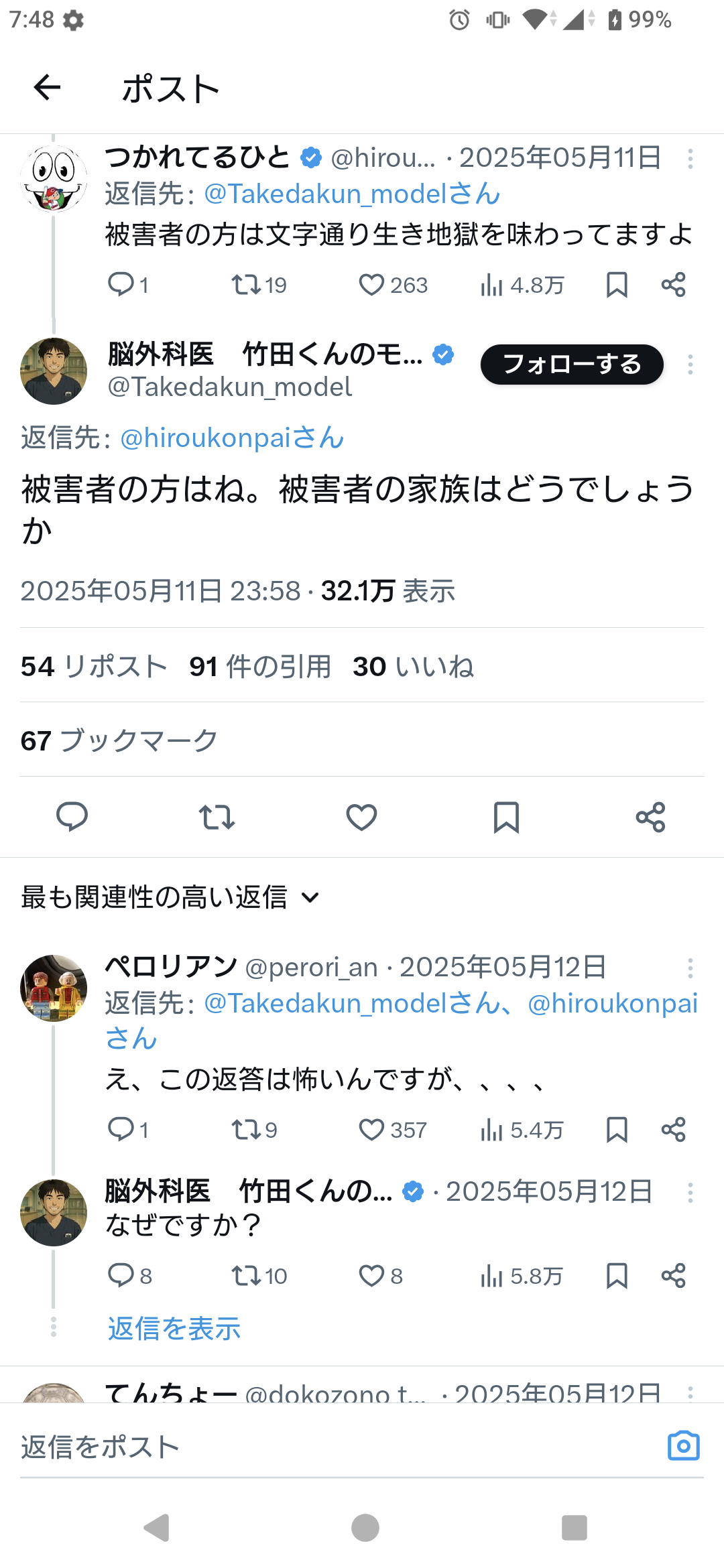The width and height of the screenshot is (724, 1568).
Task: Open the @hiroukonpai mention link
Action: 232,438
